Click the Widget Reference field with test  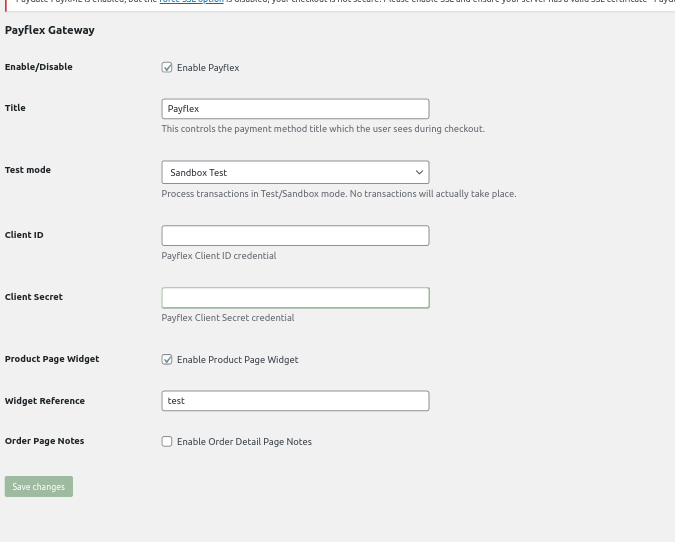295,401
